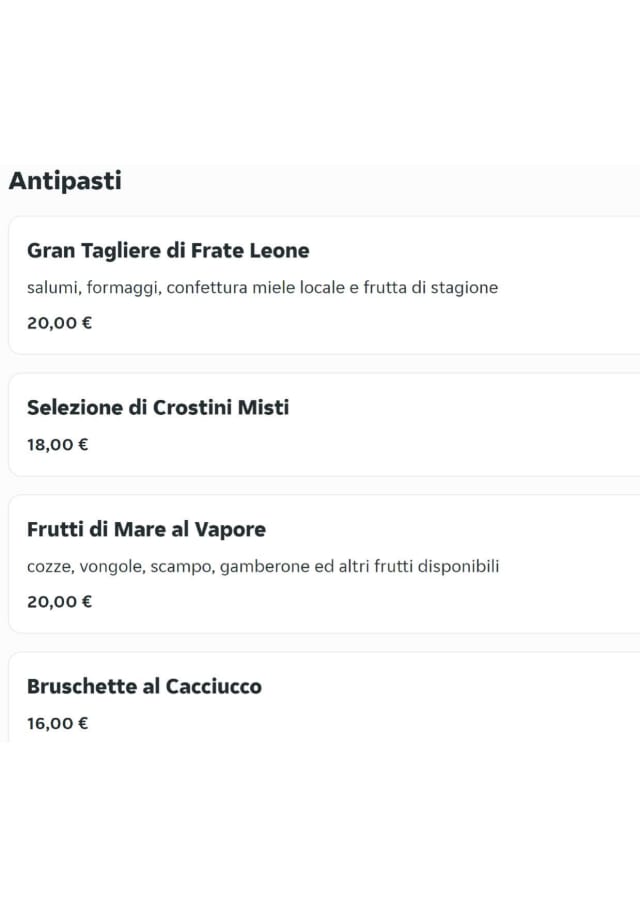Click the Antipasti section heading

coord(65,181)
